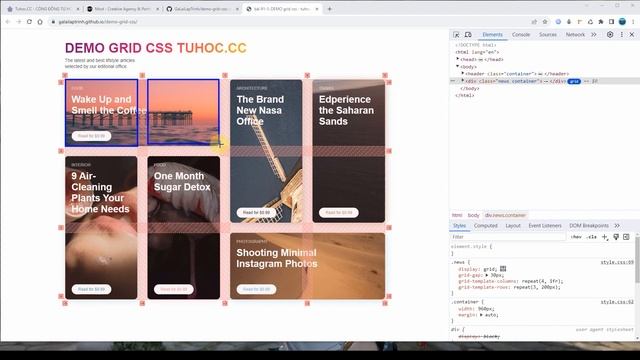640x360 pixels.
Task: Open a new browser tab
Action: point(329,9)
